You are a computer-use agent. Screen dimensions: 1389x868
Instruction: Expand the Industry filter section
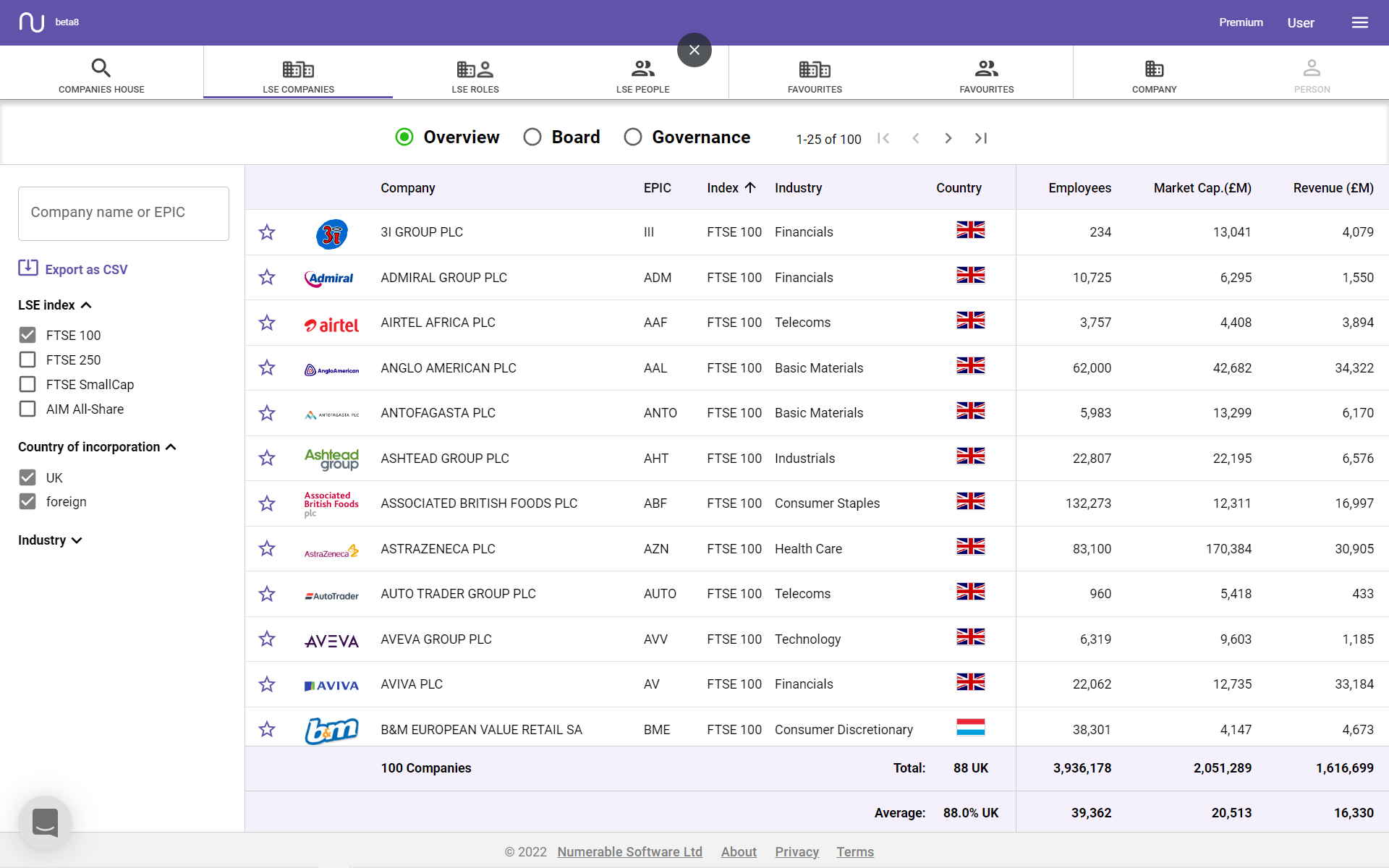50,540
